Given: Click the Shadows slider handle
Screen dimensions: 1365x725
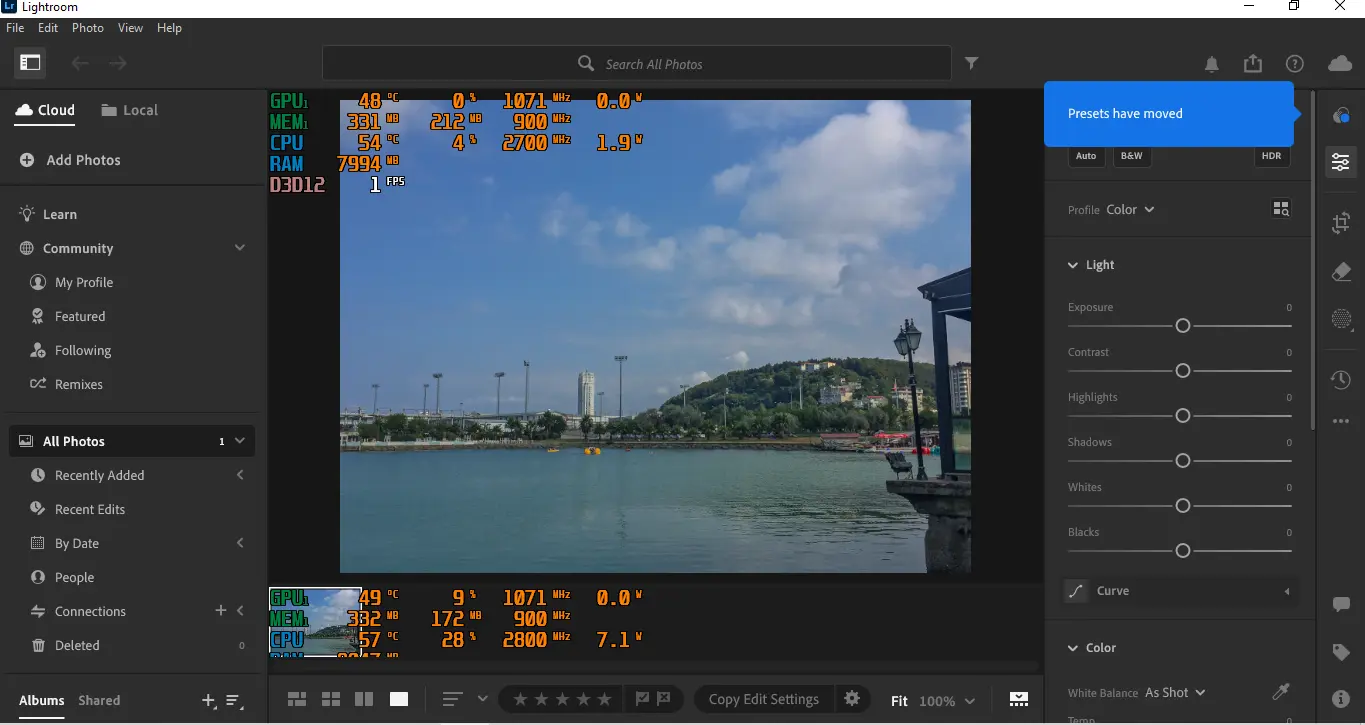Looking at the screenshot, I should pyautogui.click(x=1183, y=461).
